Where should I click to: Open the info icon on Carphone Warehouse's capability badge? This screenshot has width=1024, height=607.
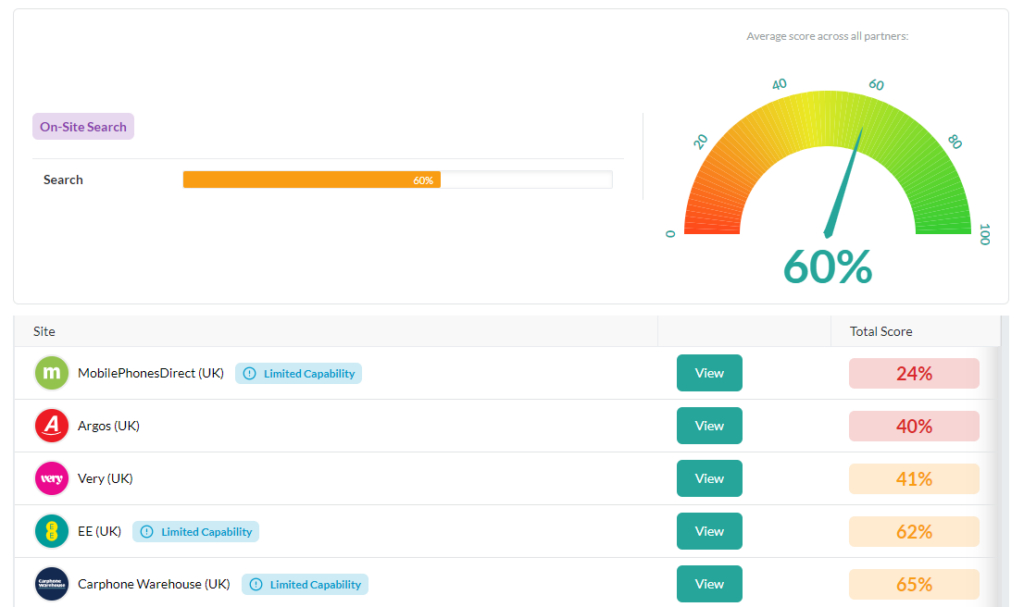(x=254, y=584)
